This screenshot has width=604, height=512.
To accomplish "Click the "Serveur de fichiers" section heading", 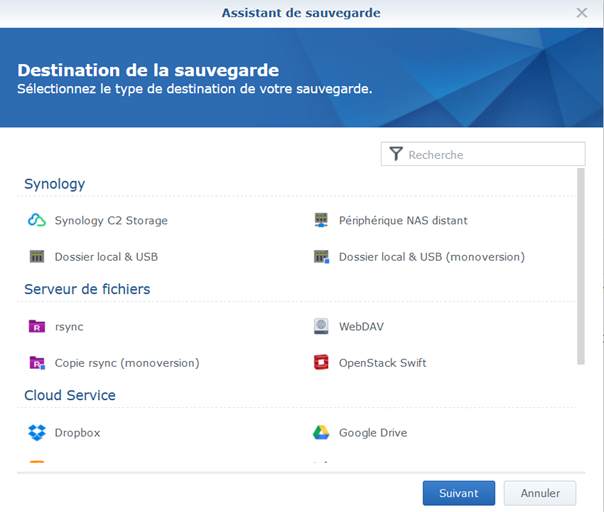I will point(87,289).
